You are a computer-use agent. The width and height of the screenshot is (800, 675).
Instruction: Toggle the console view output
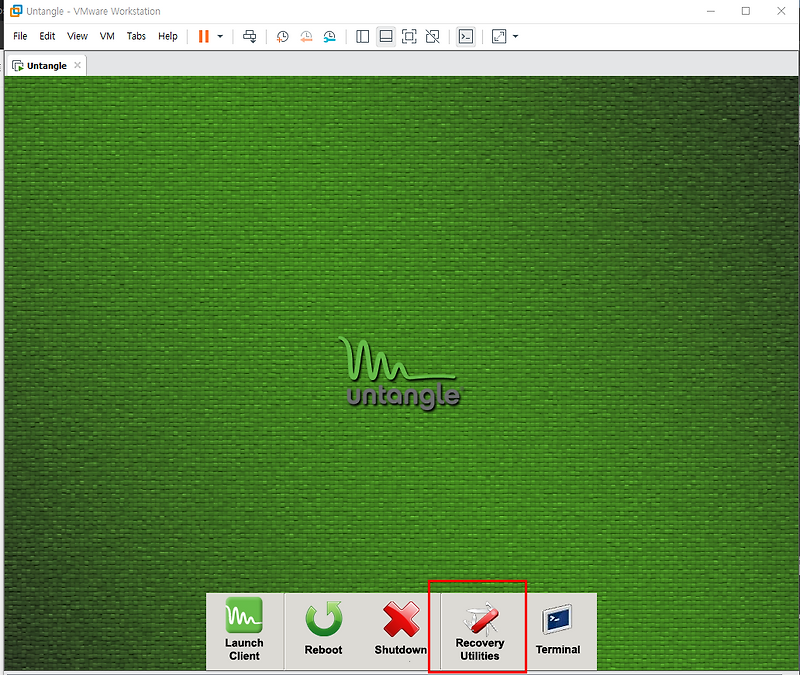point(466,36)
